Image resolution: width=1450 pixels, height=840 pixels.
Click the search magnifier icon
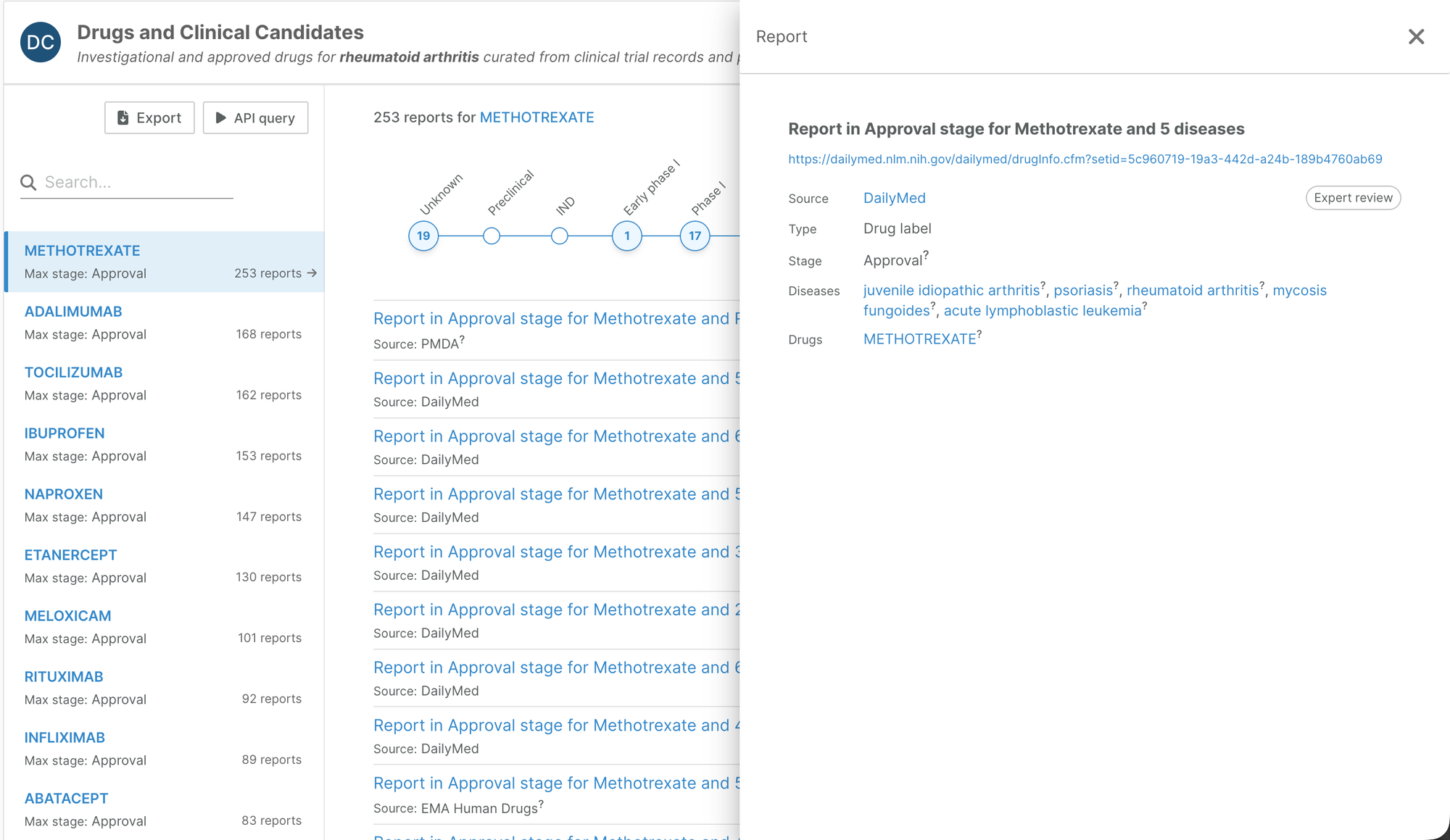pyautogui.click(x=28, y=182)
